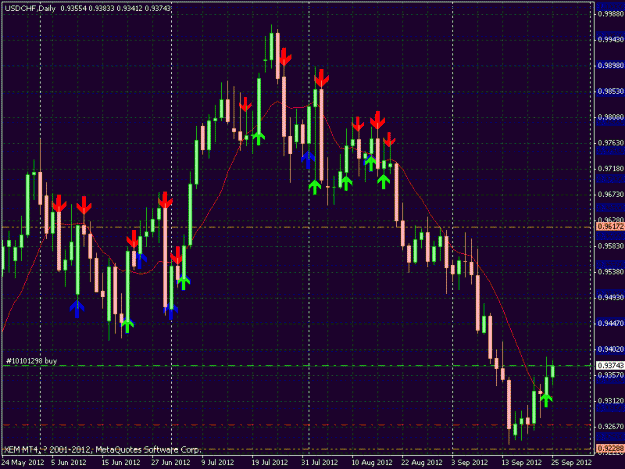Select the red down arrow at the July chart peak
The height and width of the screenshot is (469, 625).
(x=284, y=57)
